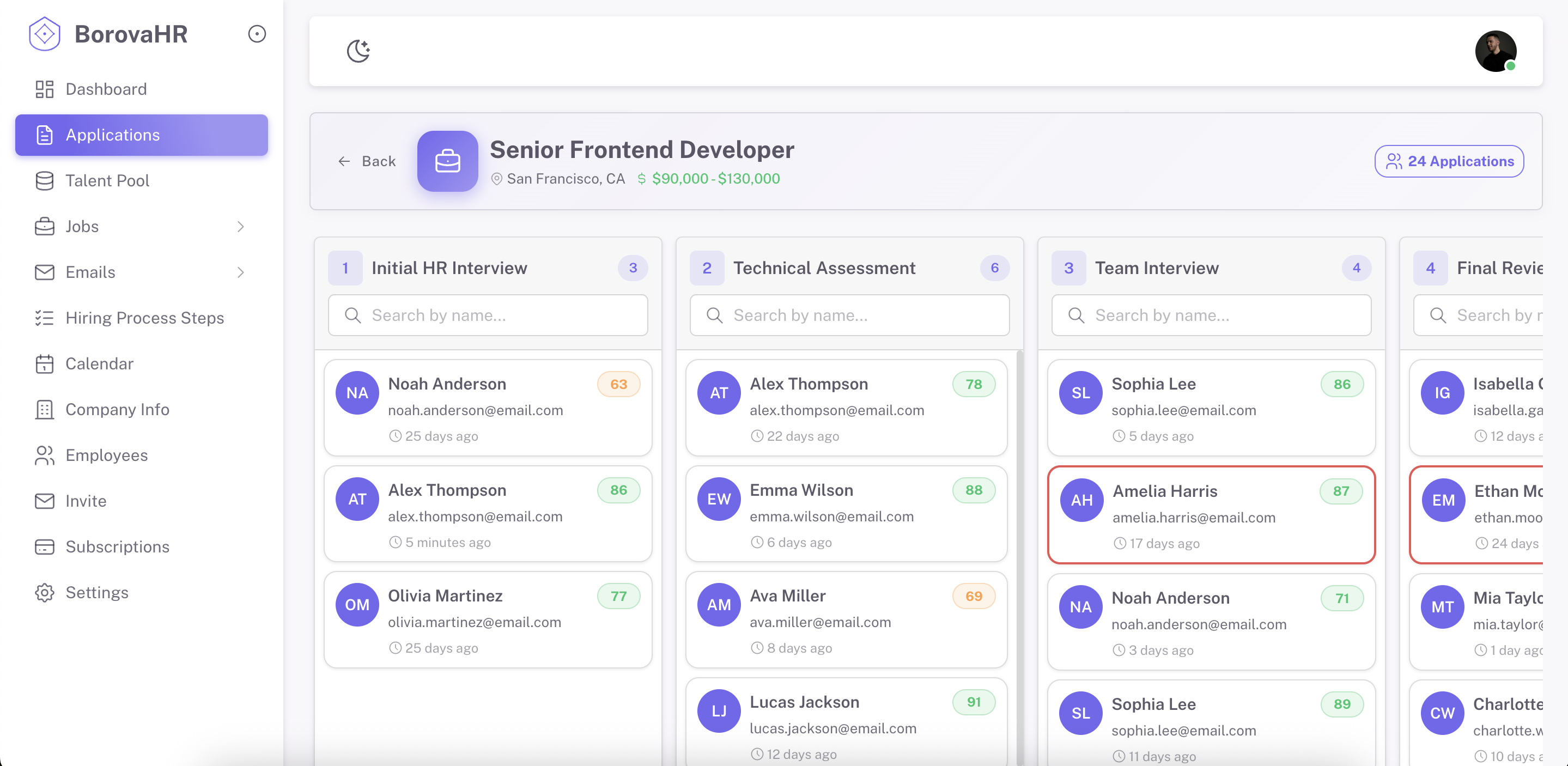Open user profile avatar menu
This screenshot has width=1568, height=766.
click(1495, 51)
